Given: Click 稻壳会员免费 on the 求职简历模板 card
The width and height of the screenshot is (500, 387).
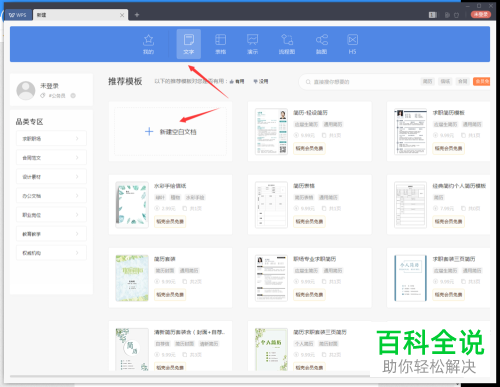Looking at the screenshot, I should tap(448, 148).
